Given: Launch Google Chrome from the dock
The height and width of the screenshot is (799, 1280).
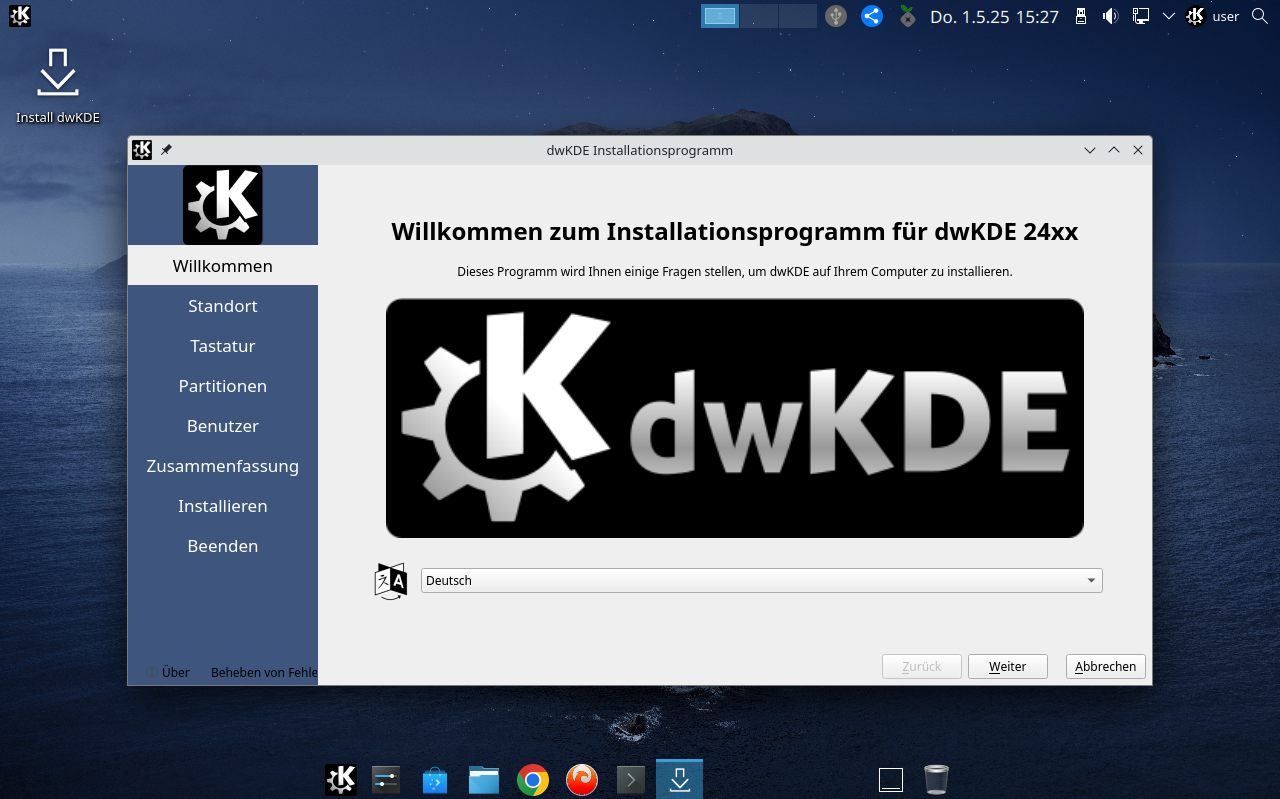Looking at the screenshot, I should coord(533,779).
